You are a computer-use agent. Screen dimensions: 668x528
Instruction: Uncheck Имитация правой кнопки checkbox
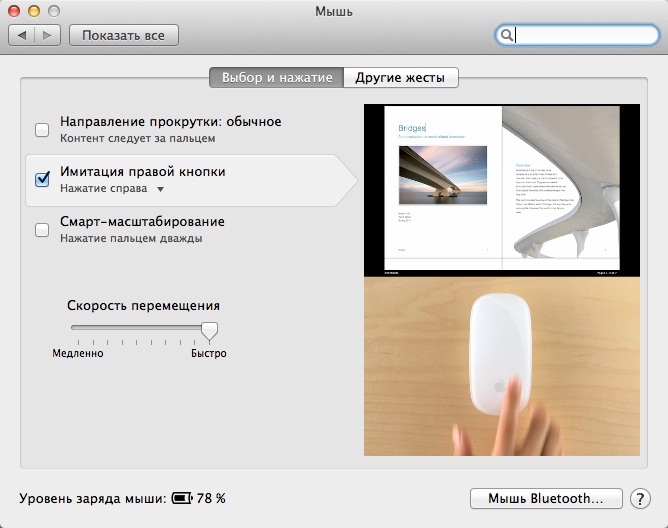(42, 179)
